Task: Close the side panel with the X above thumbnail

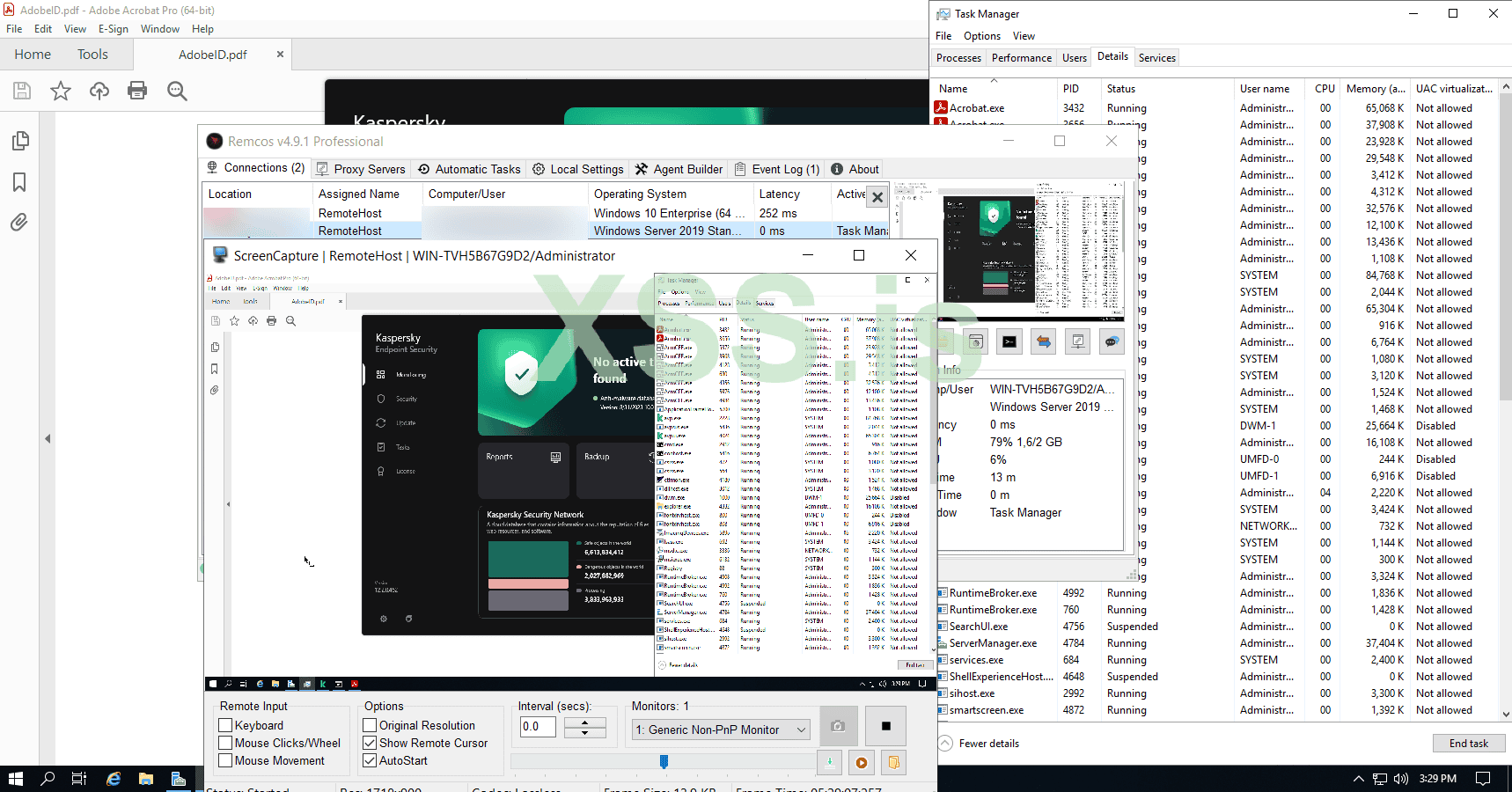Action: tap(877, 197)
